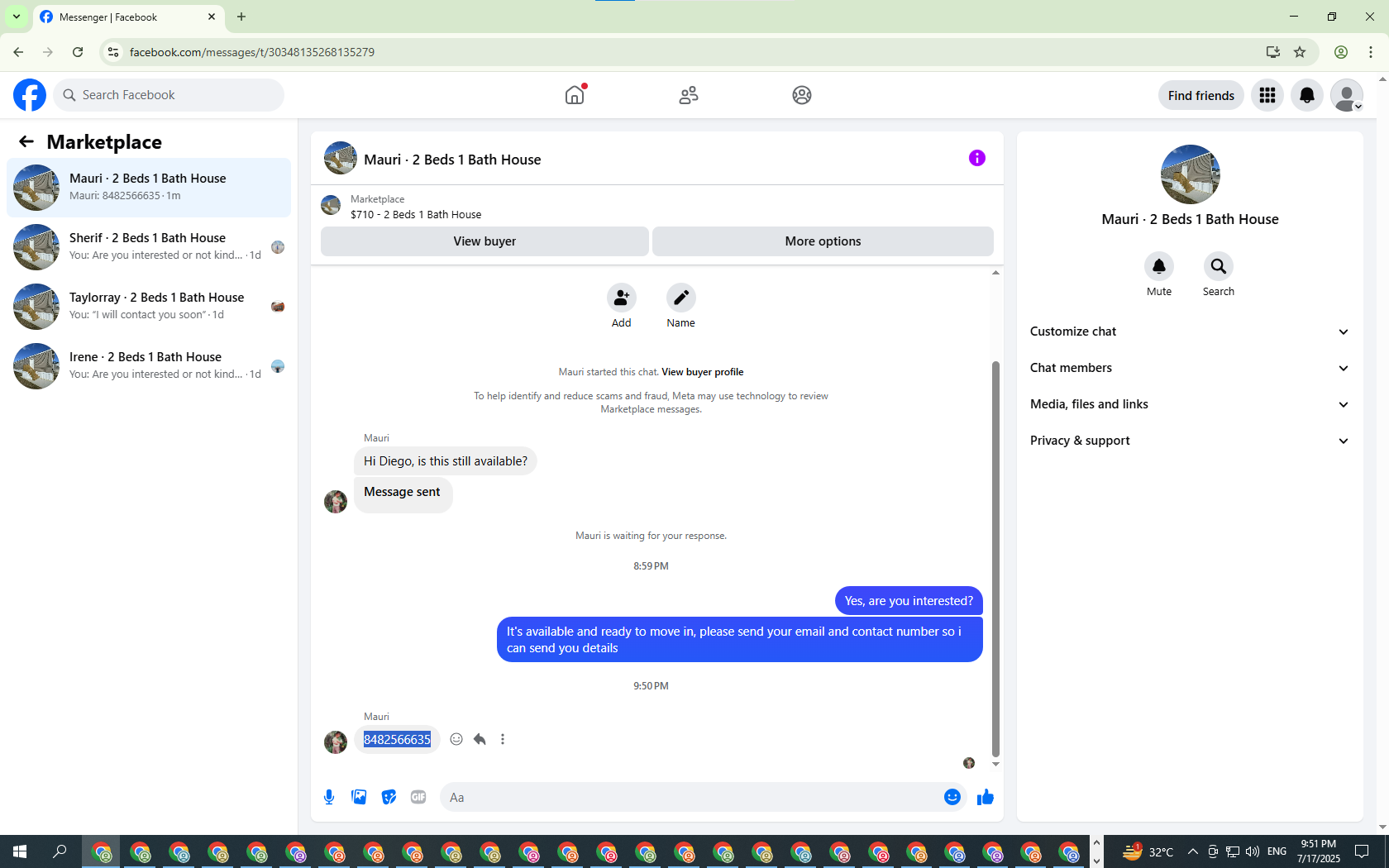Image resolution: width=1389 pixels, height=868 pixels.
Task: Click message "Yes, are you interested?"
Action: pos(909,601)
